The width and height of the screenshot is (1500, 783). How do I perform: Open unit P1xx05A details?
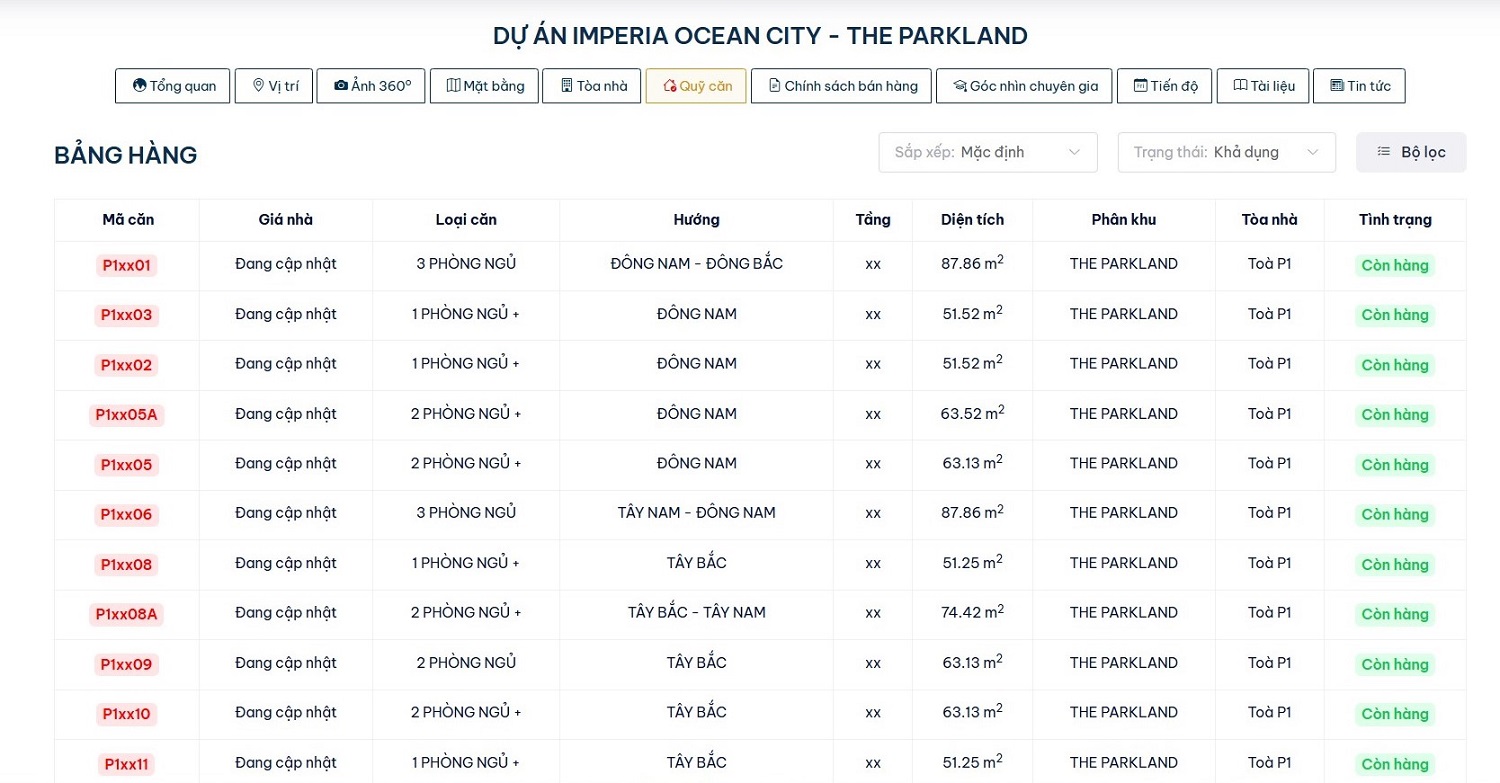click(127, 415)
